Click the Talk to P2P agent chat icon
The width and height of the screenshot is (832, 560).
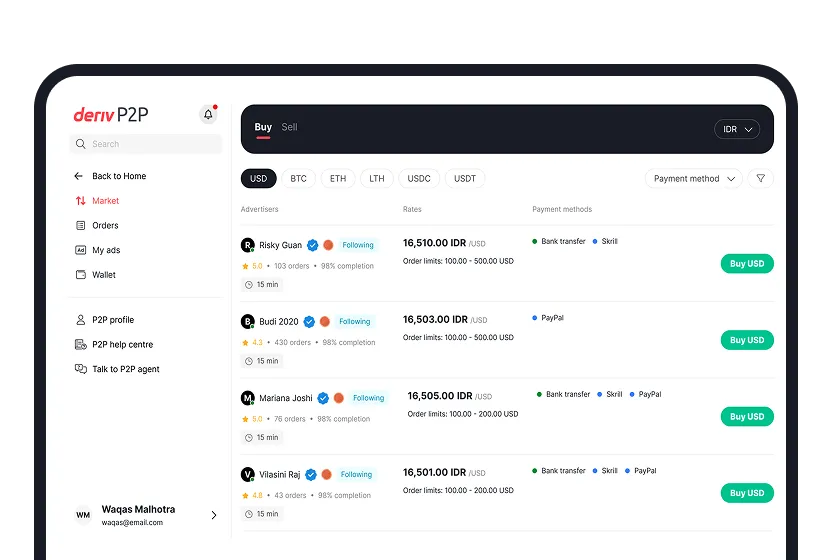click(81, 369)
